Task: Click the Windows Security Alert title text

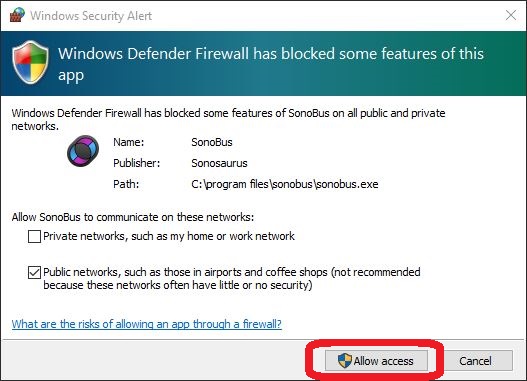Action: tap(91, 16)
